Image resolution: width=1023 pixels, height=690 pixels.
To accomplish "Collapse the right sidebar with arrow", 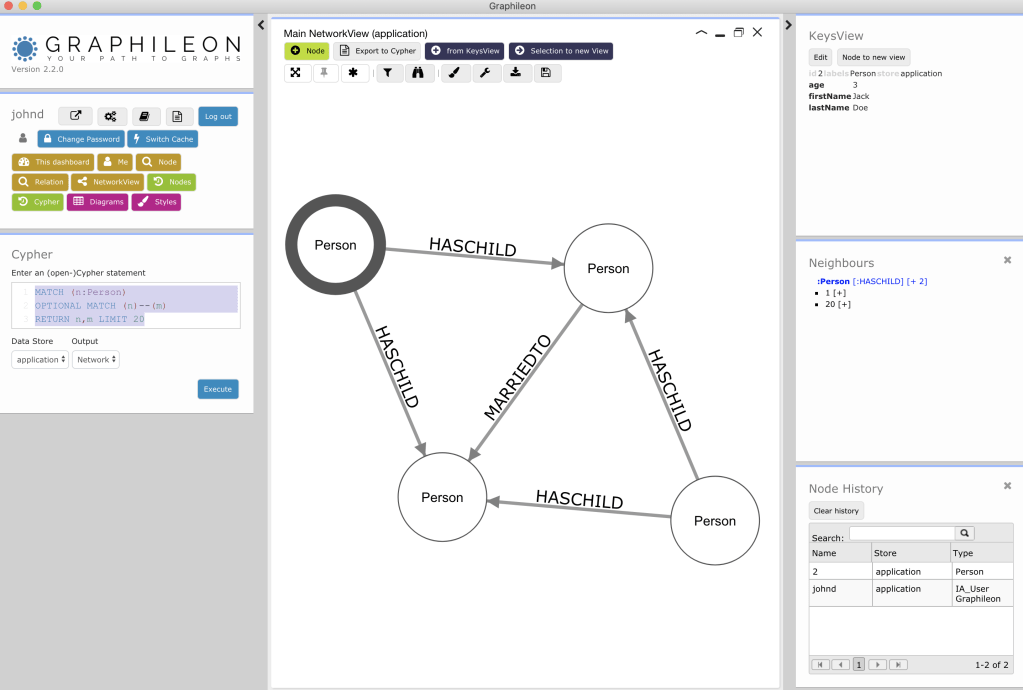I will pos(788,25).
